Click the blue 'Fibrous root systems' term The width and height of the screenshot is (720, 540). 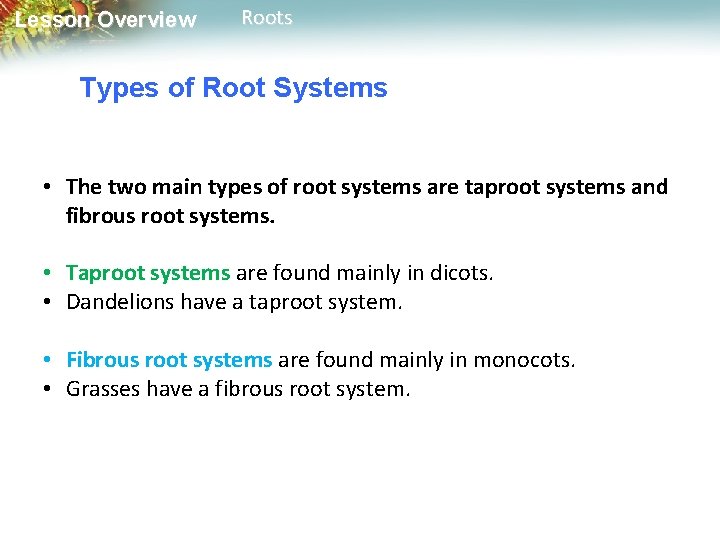[169, 360]
